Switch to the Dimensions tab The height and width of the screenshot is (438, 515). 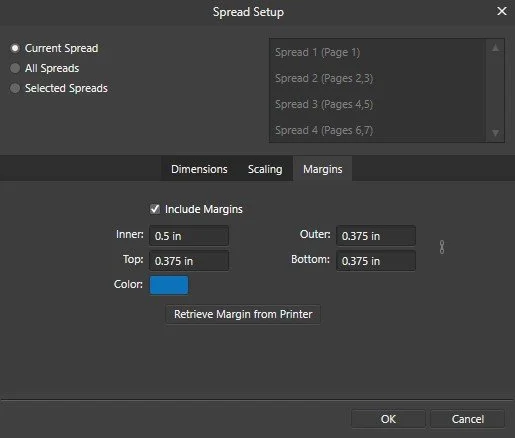click(x=199, y=169)
